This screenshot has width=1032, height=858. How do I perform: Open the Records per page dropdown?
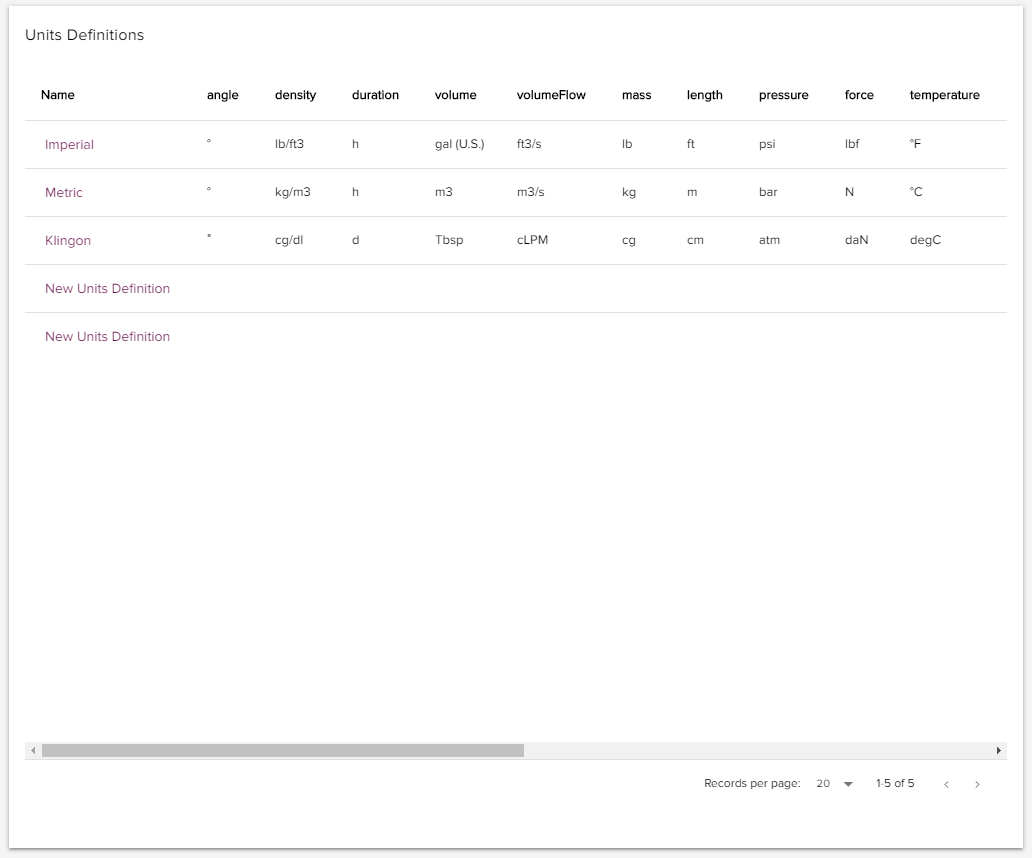click(835, 784)
